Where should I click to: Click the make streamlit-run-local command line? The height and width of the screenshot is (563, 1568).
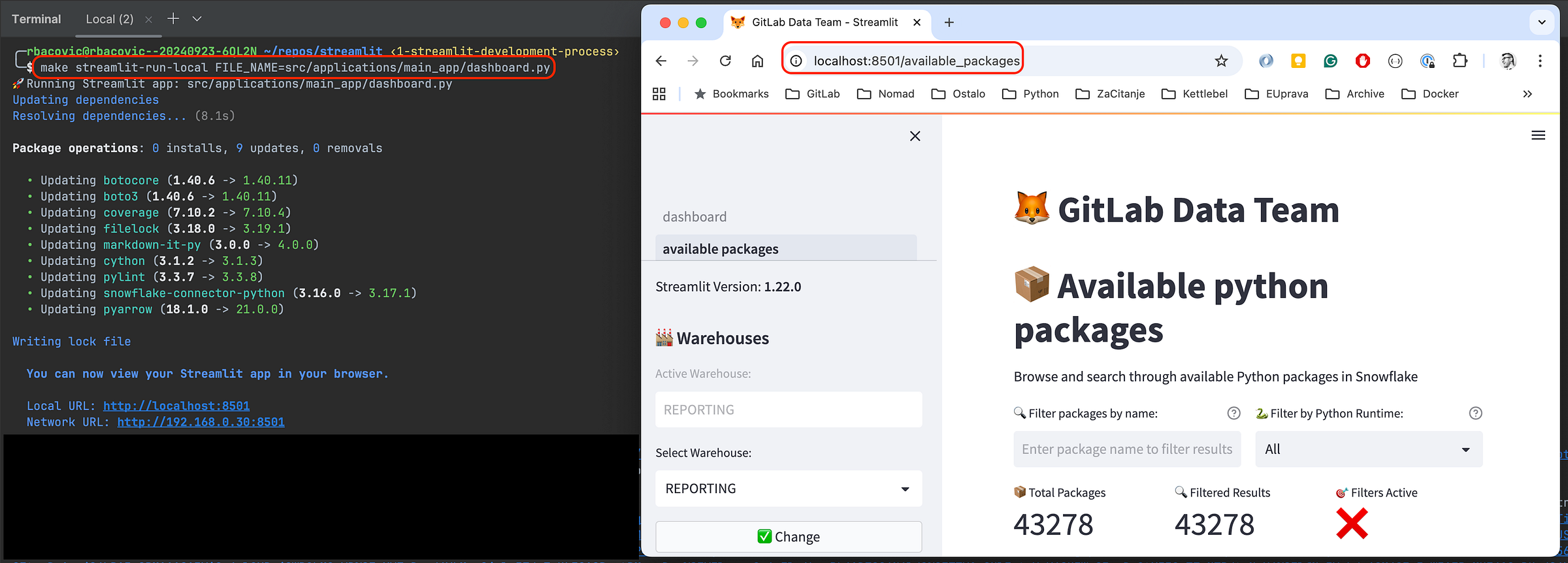pos(295,67)
